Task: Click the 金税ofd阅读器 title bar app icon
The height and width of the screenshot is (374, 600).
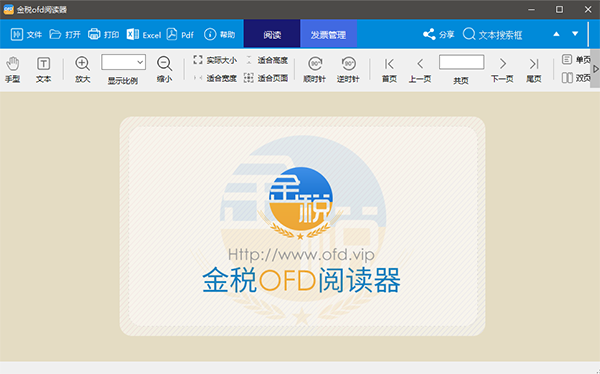Action: tap(8, 10)
